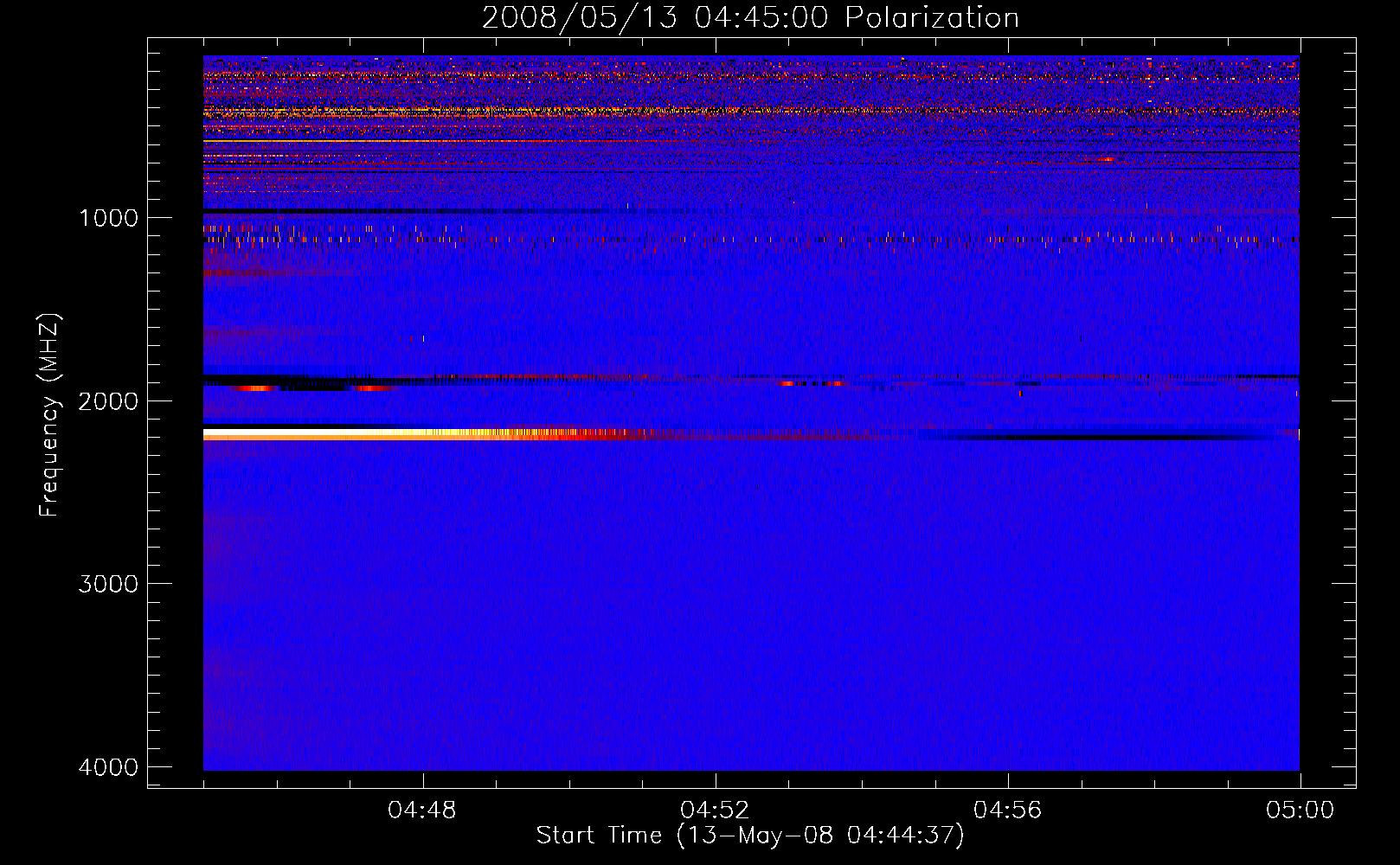
Task: Click the 1000 frequency tick label
Action: pyautogui.click(x=108, y=218)
